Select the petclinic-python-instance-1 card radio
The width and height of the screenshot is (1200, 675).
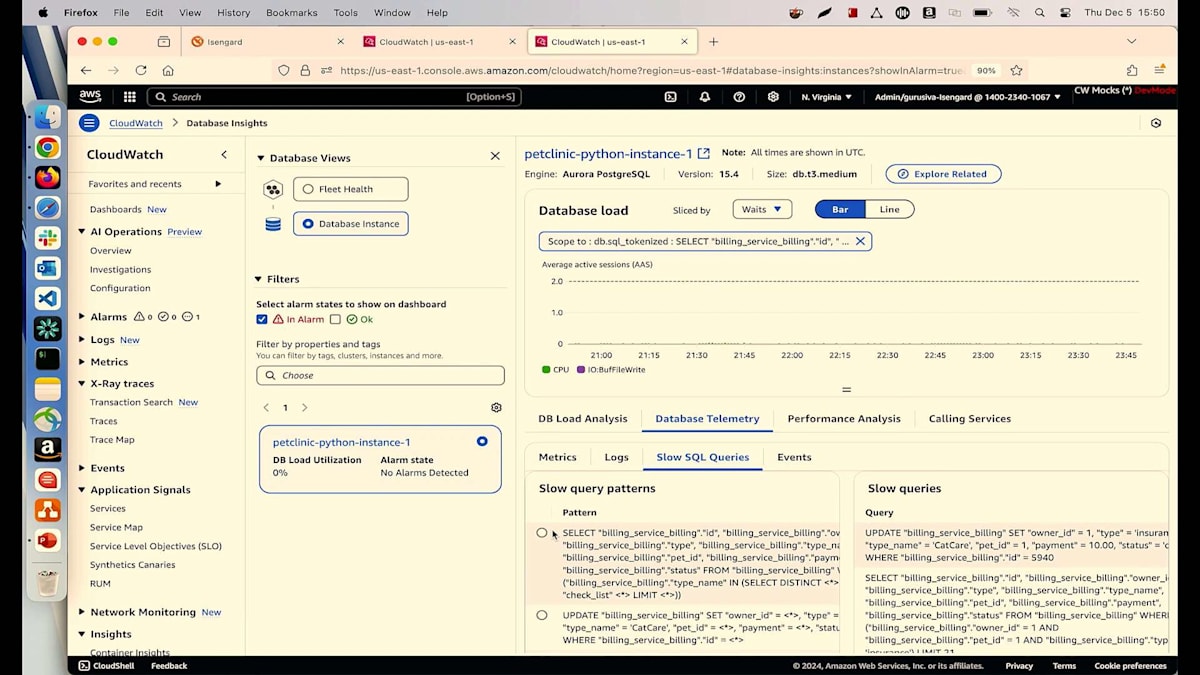point(482,441)
